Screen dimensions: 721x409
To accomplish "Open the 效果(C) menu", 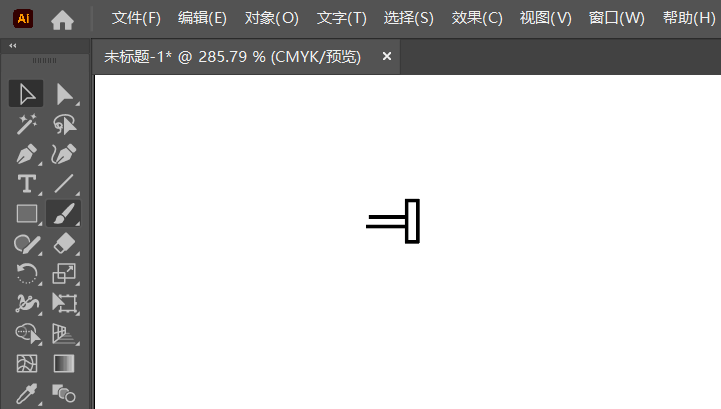I will coord(477,18).
